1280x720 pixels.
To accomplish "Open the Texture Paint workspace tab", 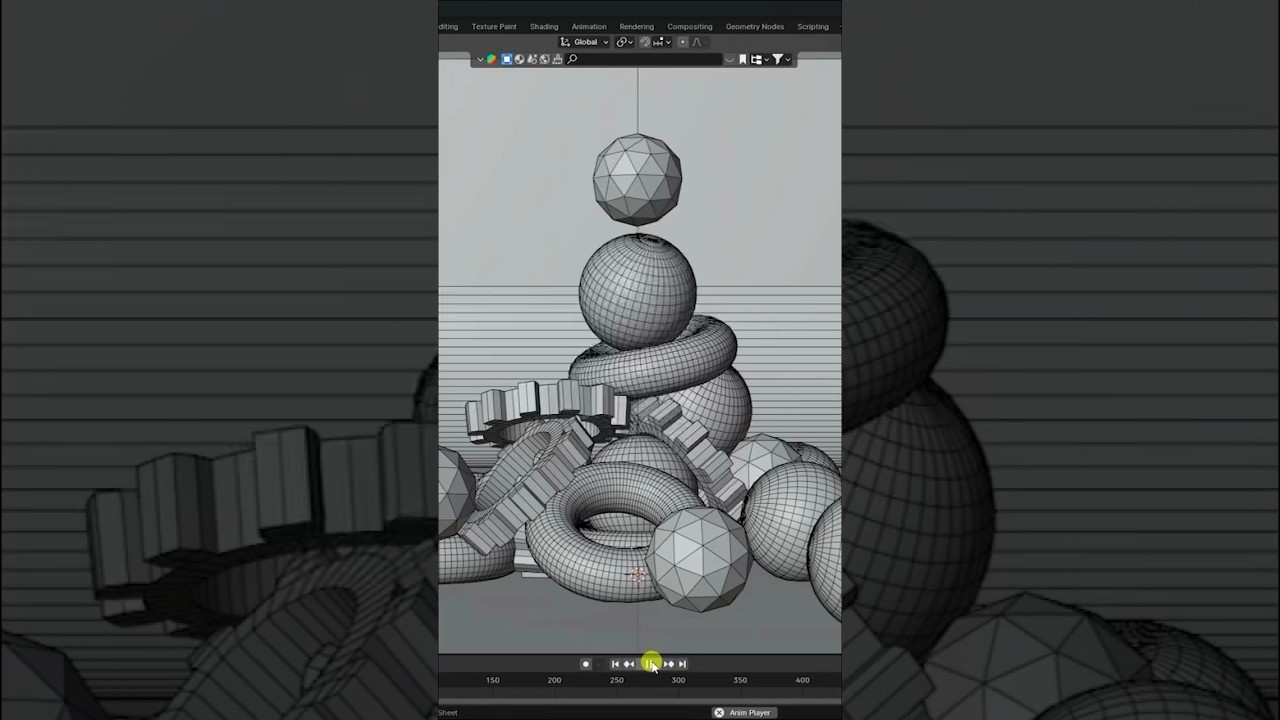I will click(494, 27).
